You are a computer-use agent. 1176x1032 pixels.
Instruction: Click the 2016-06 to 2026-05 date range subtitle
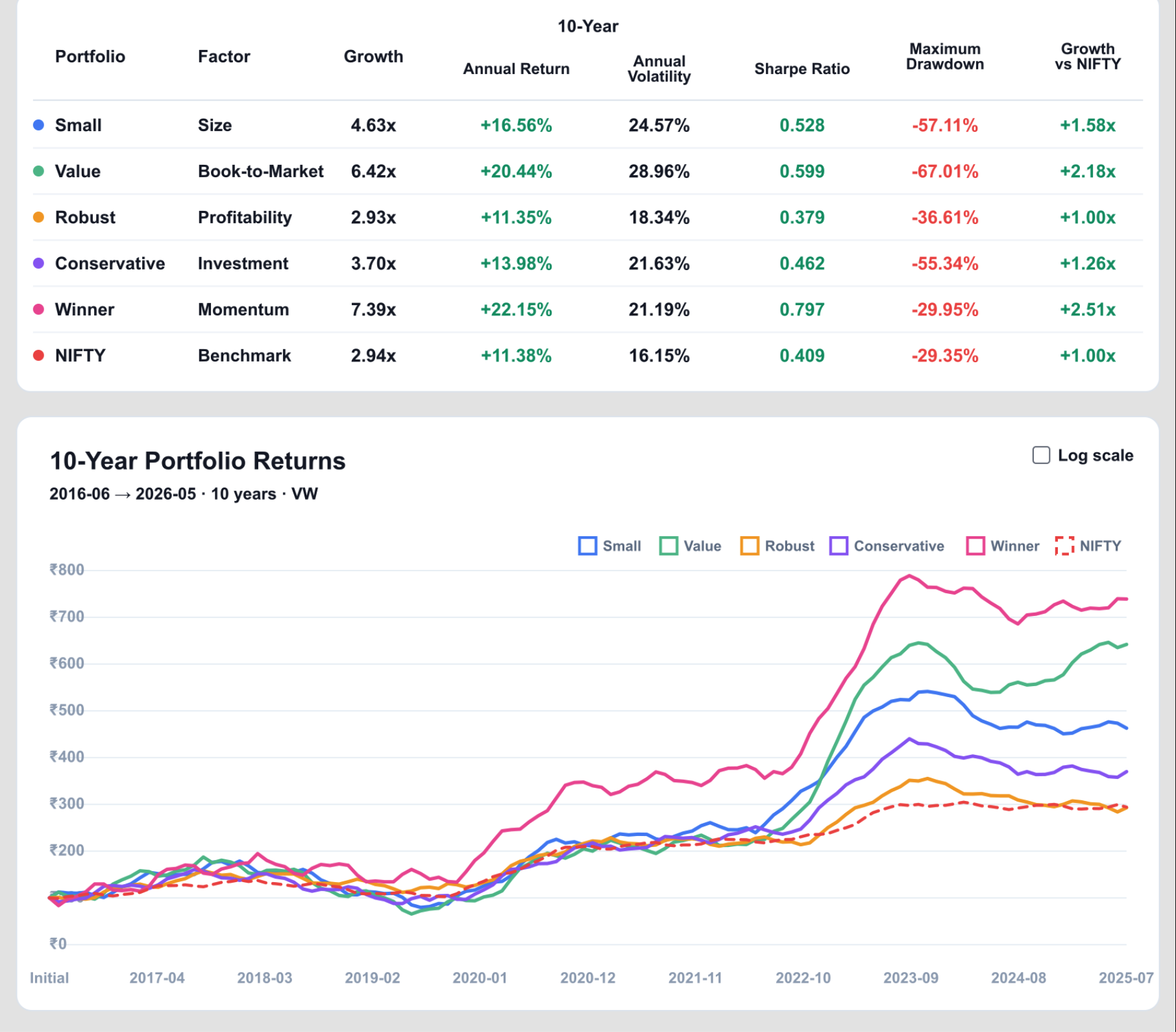[184, 494]
